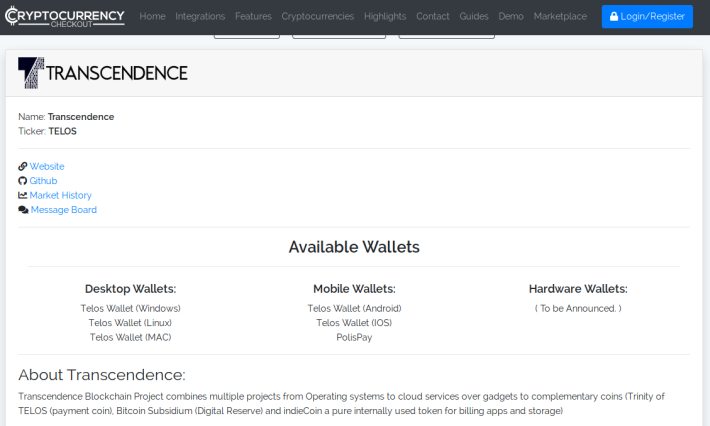Image resolution: width=710 pixels, height=426 pixels.
Task: Open the Guides nav item
Action: (474, 16)
